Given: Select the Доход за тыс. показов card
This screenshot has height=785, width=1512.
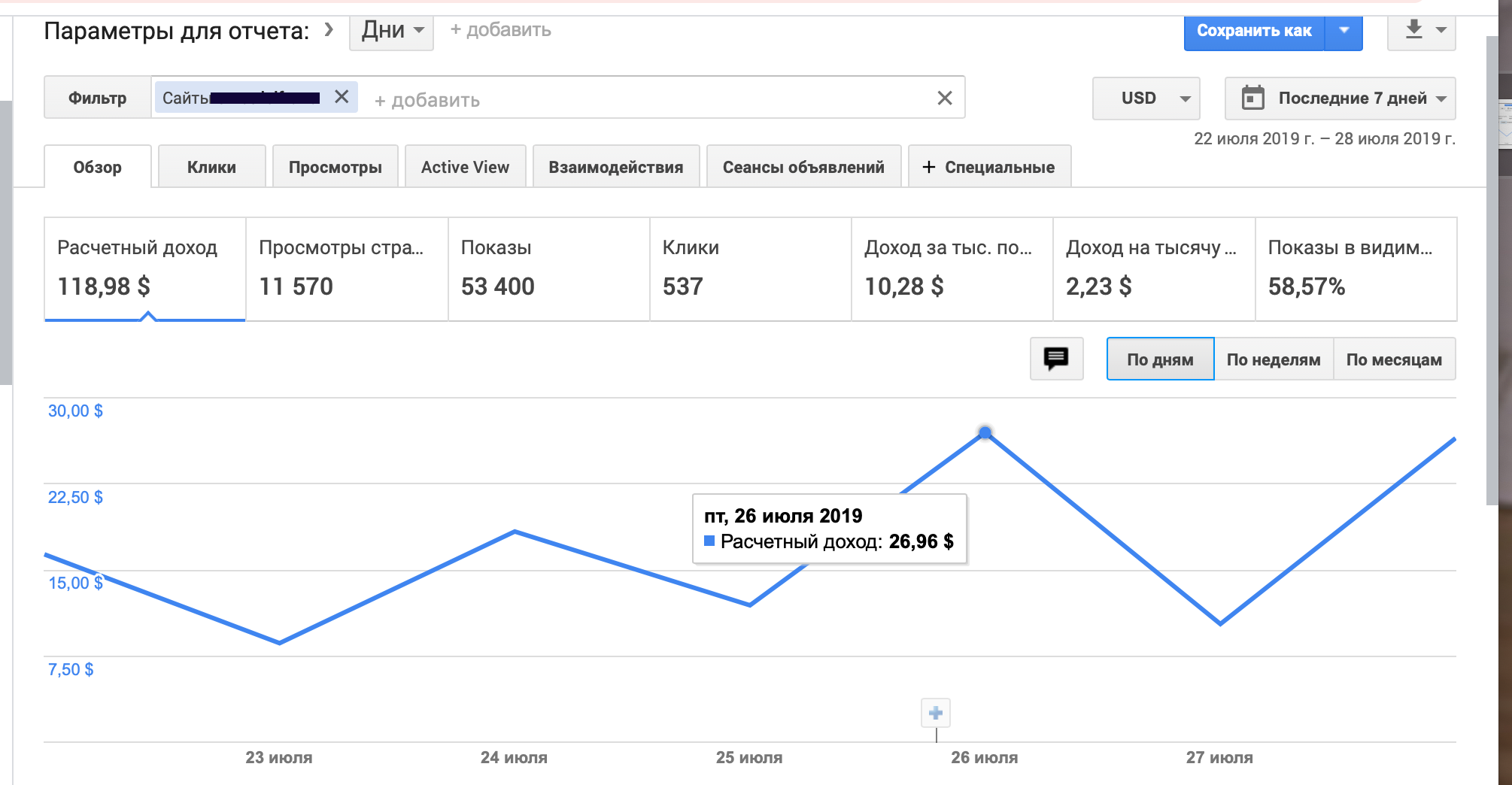Looking at the screenshot, I should (952, 269).
